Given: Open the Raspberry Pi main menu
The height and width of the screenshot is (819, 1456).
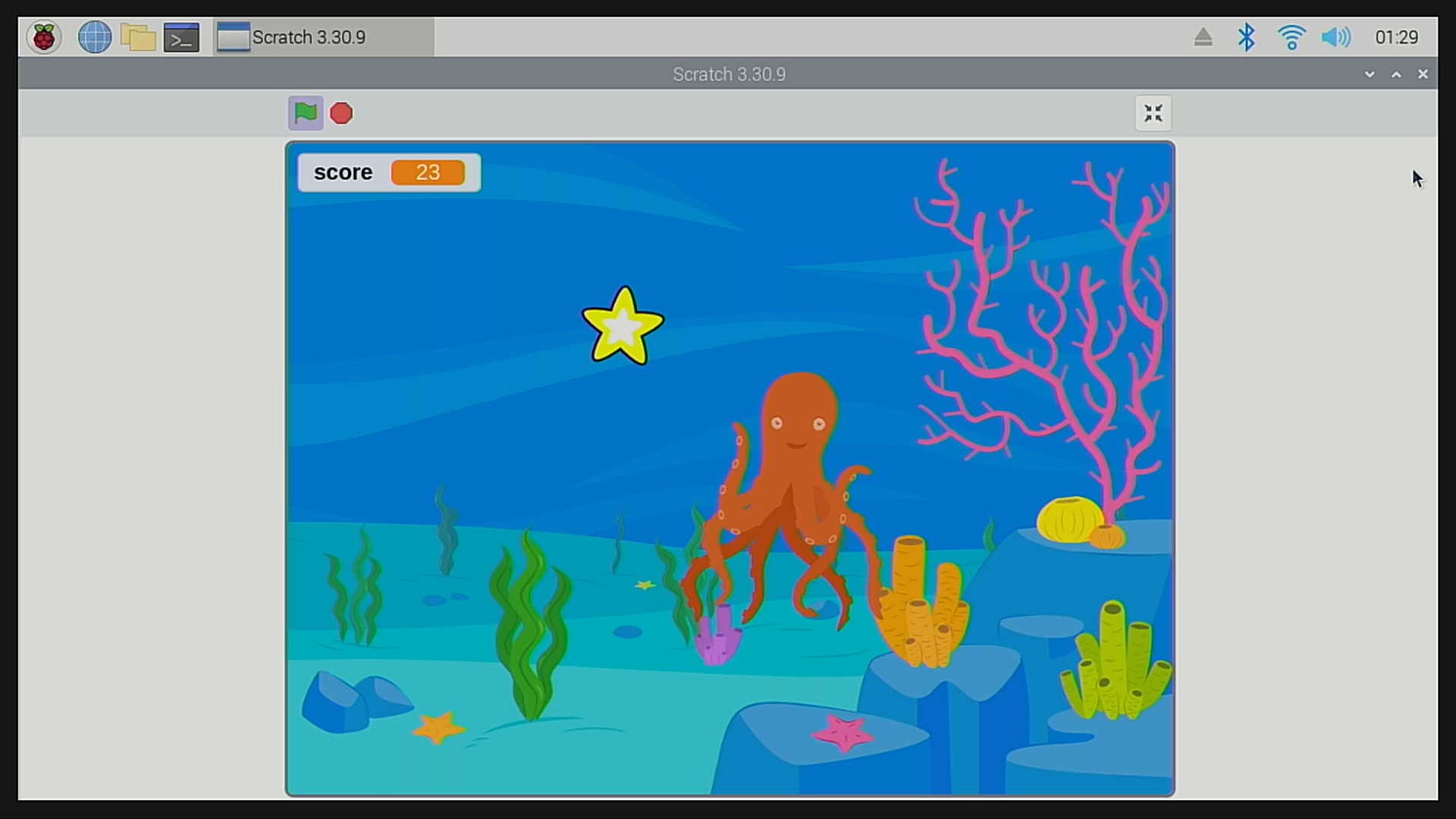Looking at the screenshot, I should (x=44, y=37).
